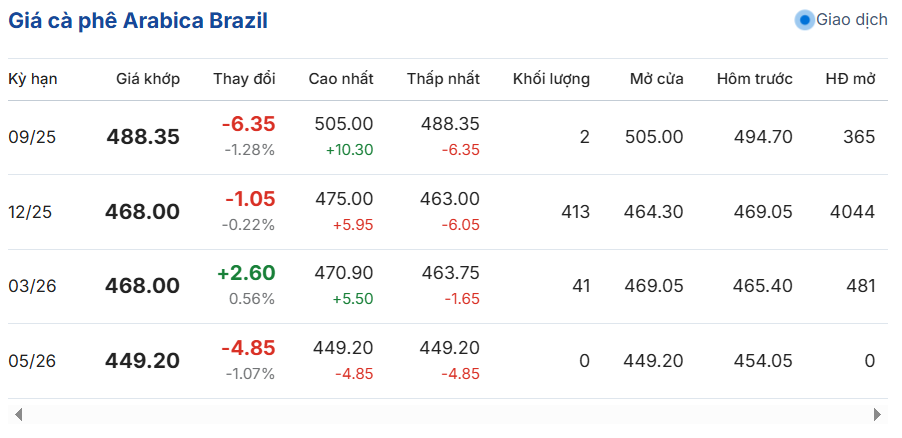
Task: Click the HĐ mở column header
Action: coord(850,79)
